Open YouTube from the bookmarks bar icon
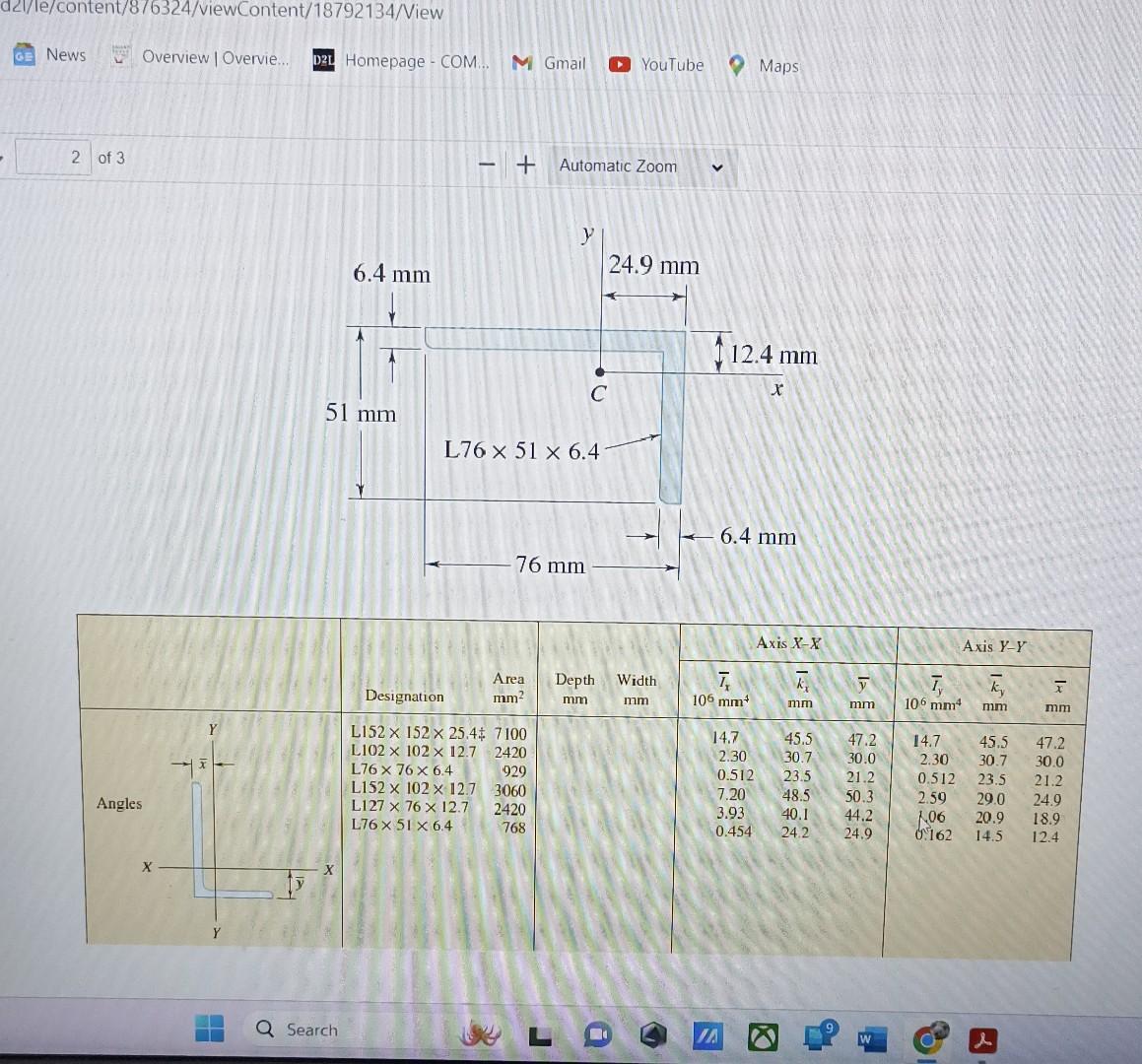1142x1064 pixels. pyautogui.click(x=620, y=64)
